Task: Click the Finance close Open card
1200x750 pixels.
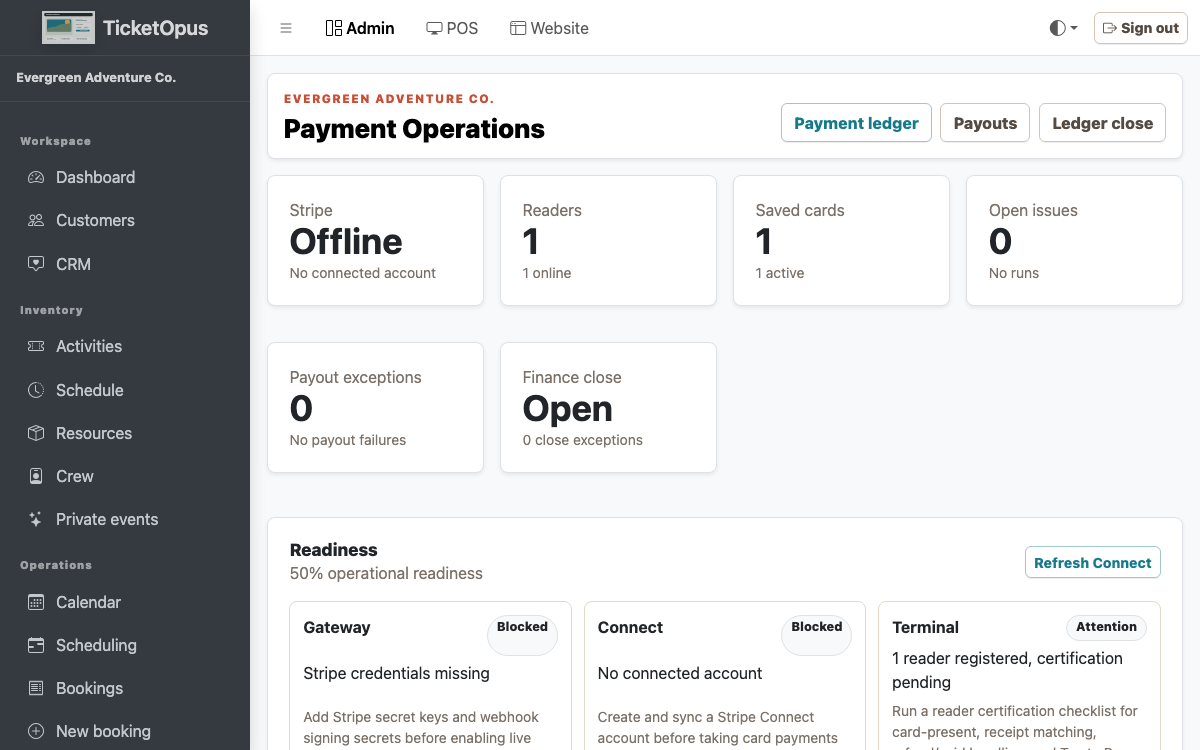Action: (608, 407)
